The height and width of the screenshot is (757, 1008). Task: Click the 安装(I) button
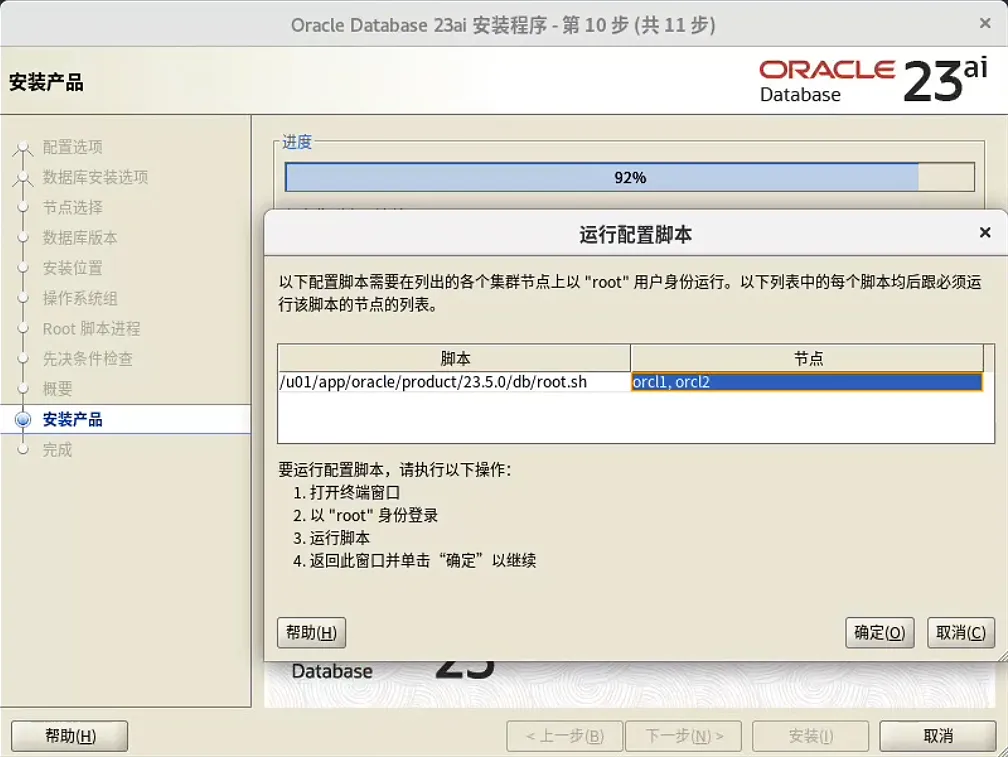[x=810, y=735]
